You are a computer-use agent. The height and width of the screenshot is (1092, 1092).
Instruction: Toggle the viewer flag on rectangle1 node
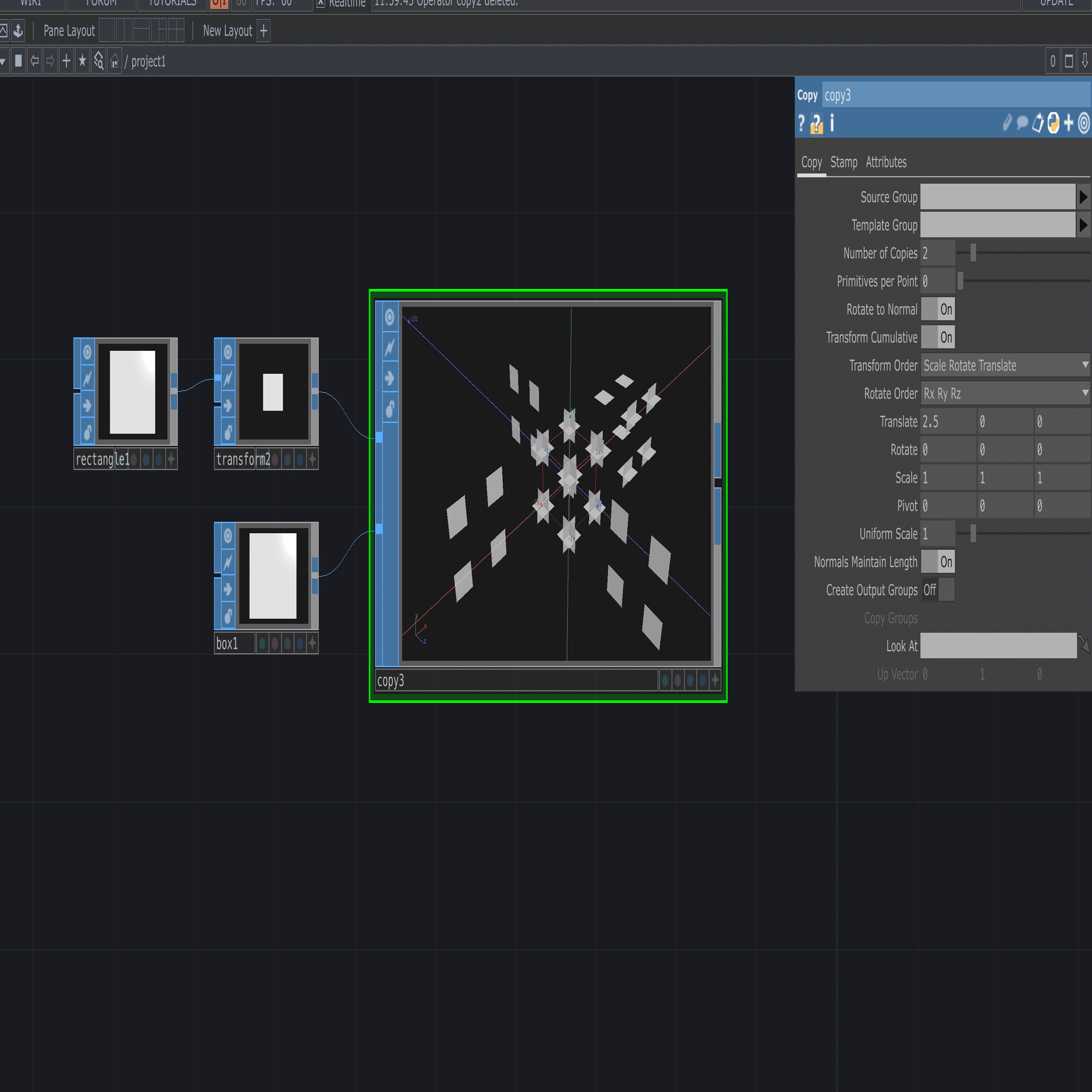click(x=87, y=353)
